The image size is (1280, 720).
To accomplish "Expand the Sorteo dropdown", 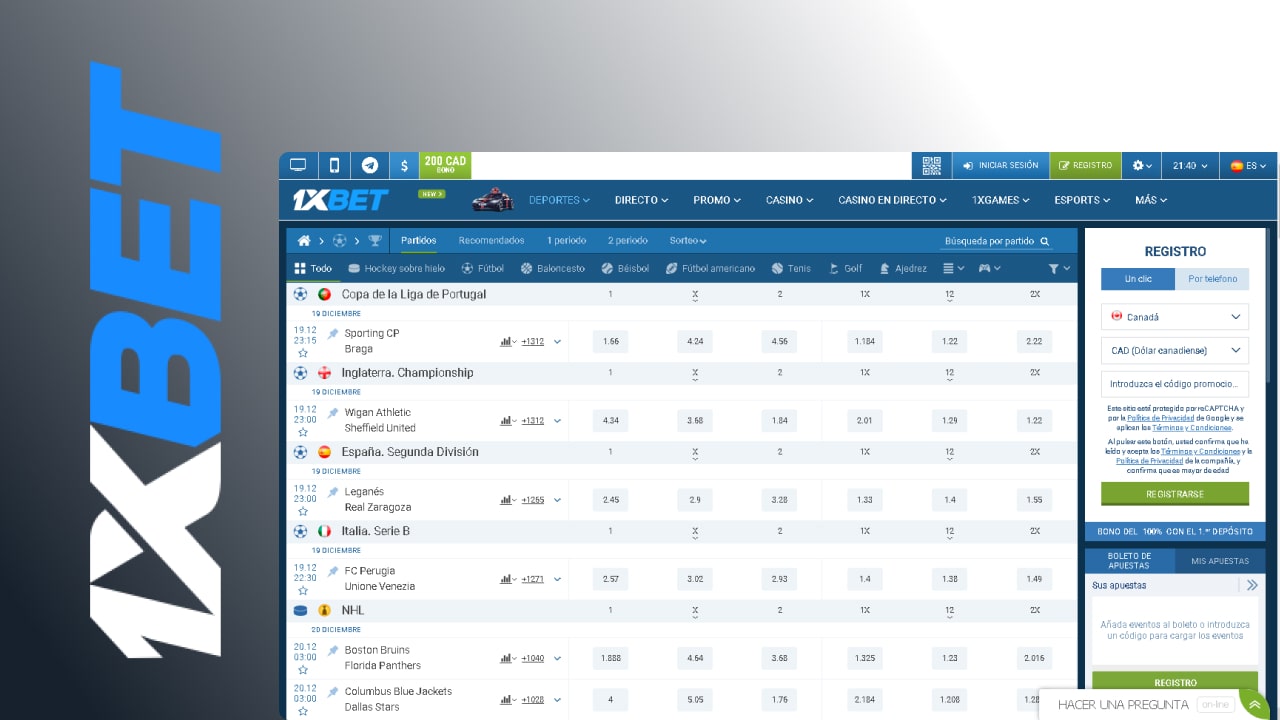I will 688,240.
